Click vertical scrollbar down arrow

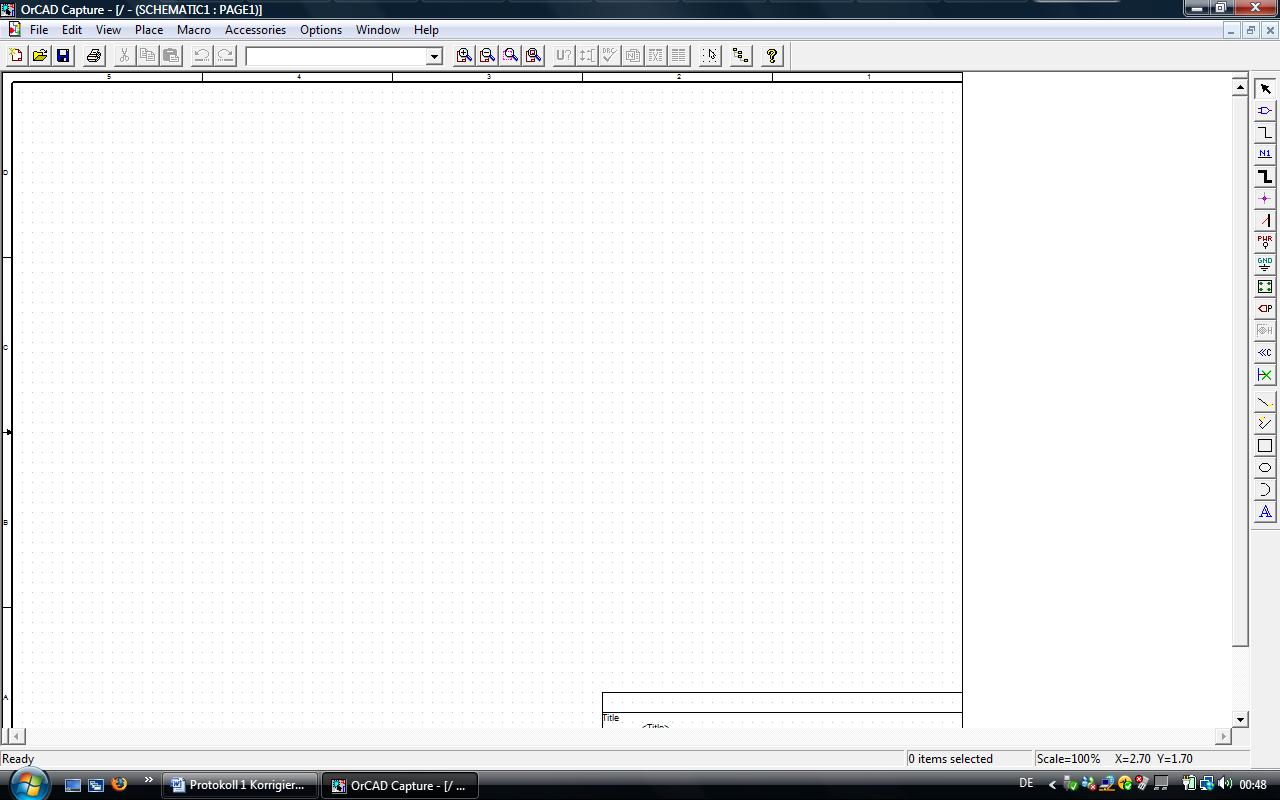(x=1240, y=719)
